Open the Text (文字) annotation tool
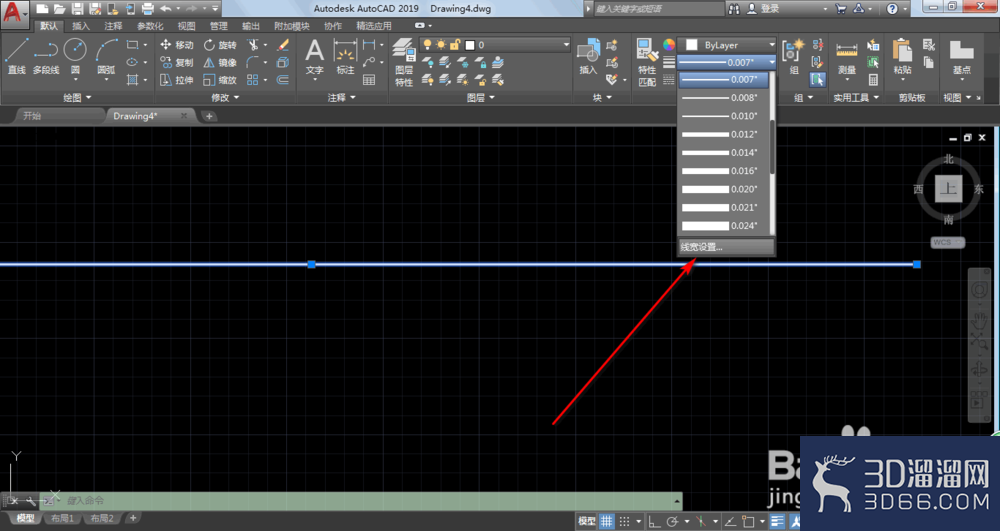1000x531 pixels. [314, 57]
